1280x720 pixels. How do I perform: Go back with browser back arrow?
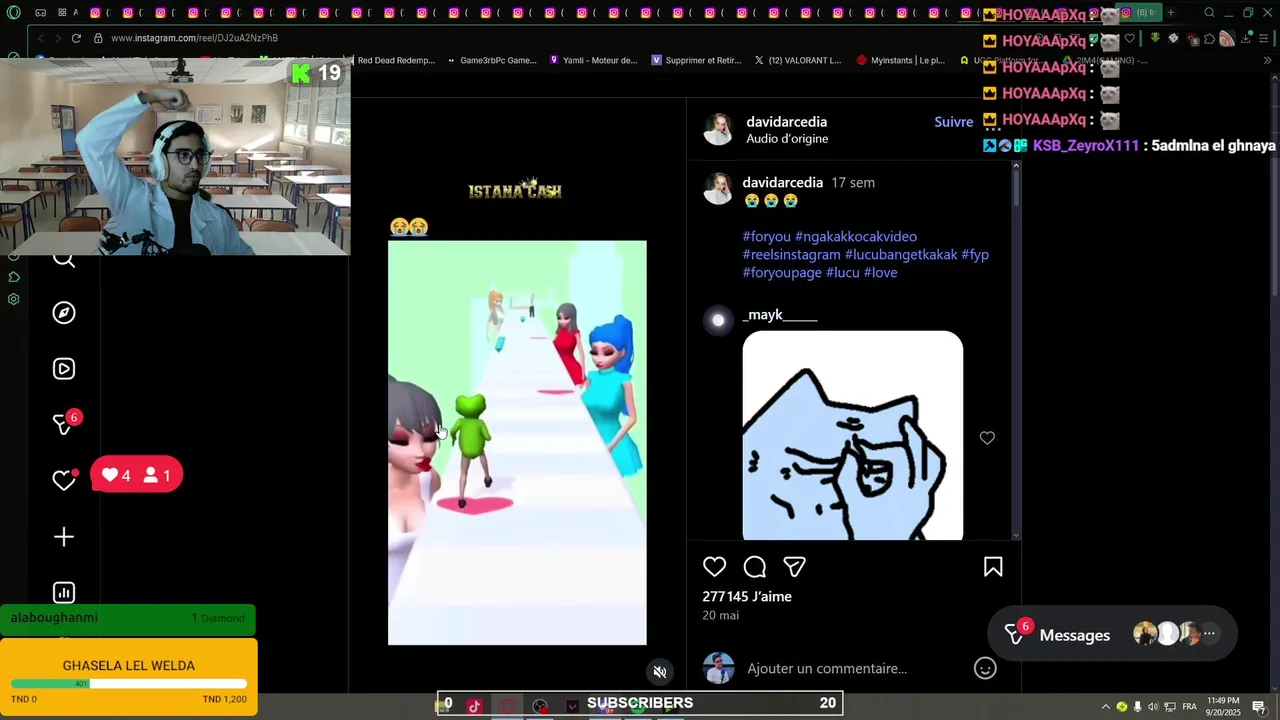41,38
